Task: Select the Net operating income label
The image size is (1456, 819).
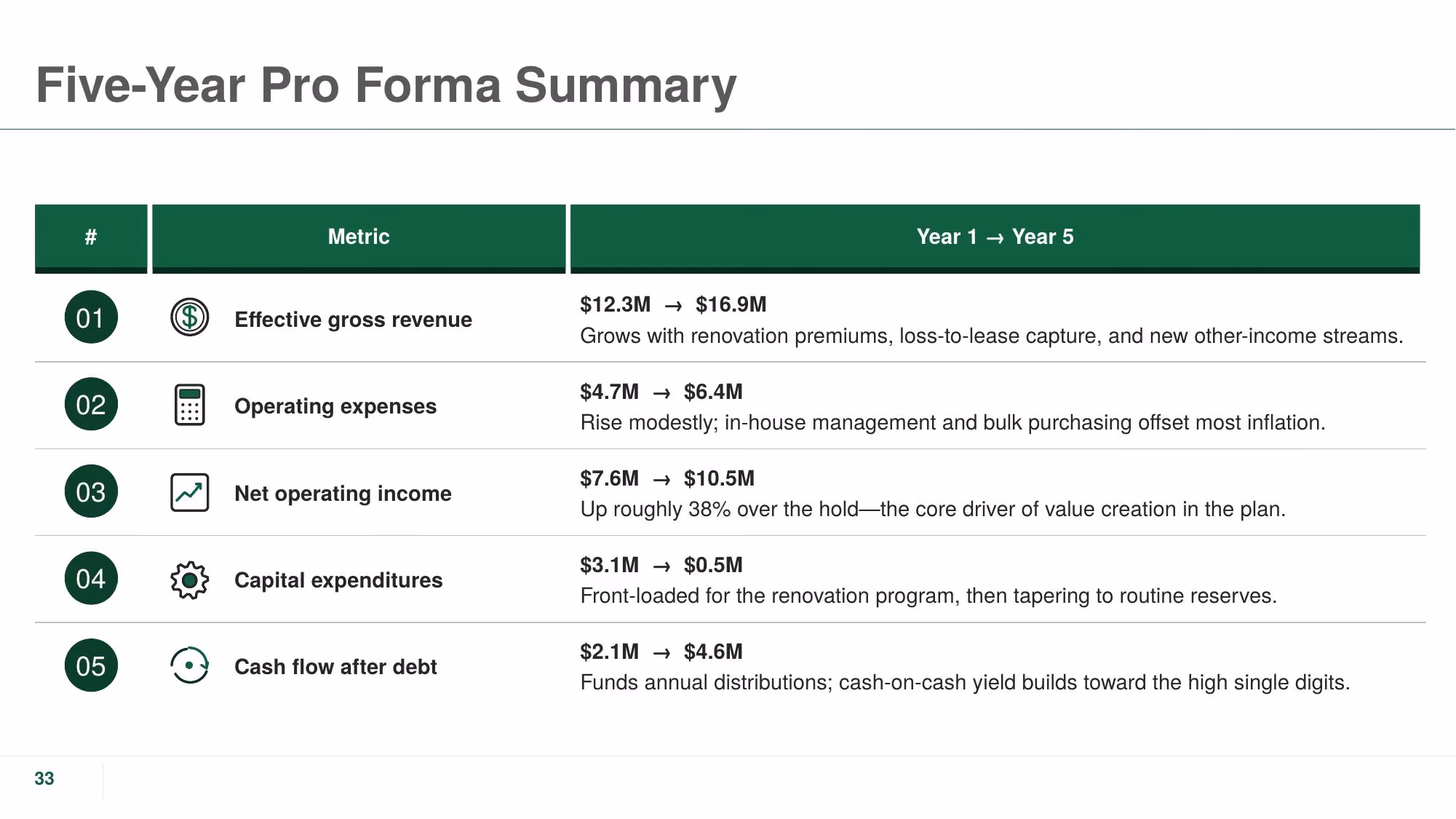Action: 343,494
